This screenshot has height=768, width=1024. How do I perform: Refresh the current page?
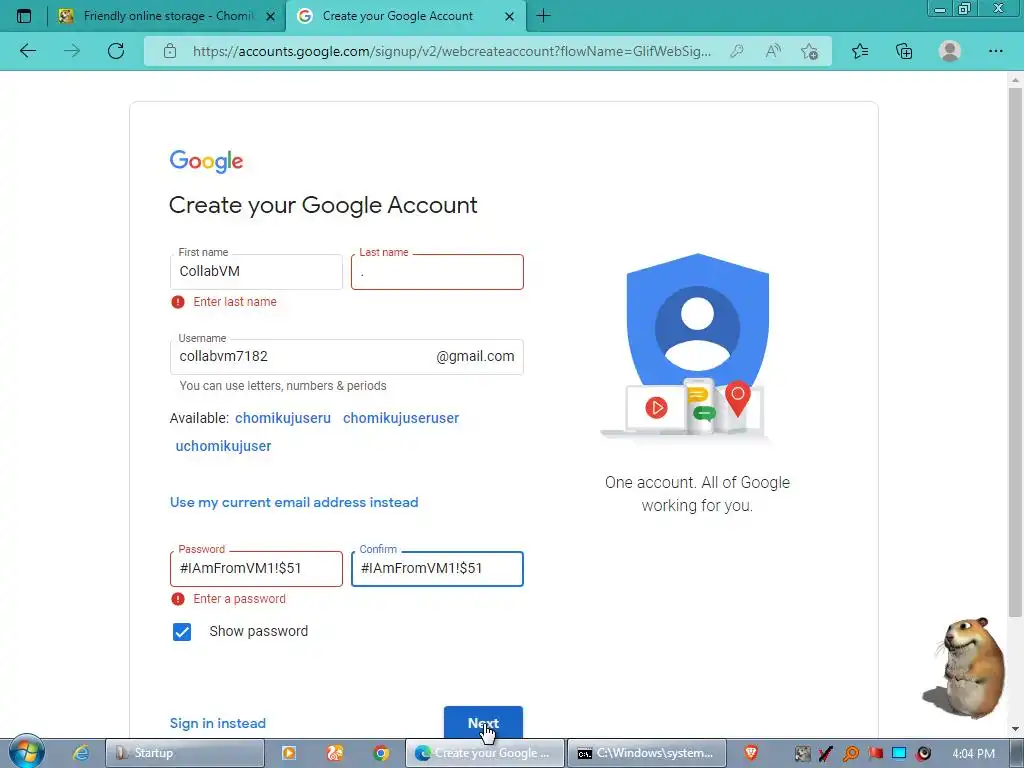pos(116,51)
